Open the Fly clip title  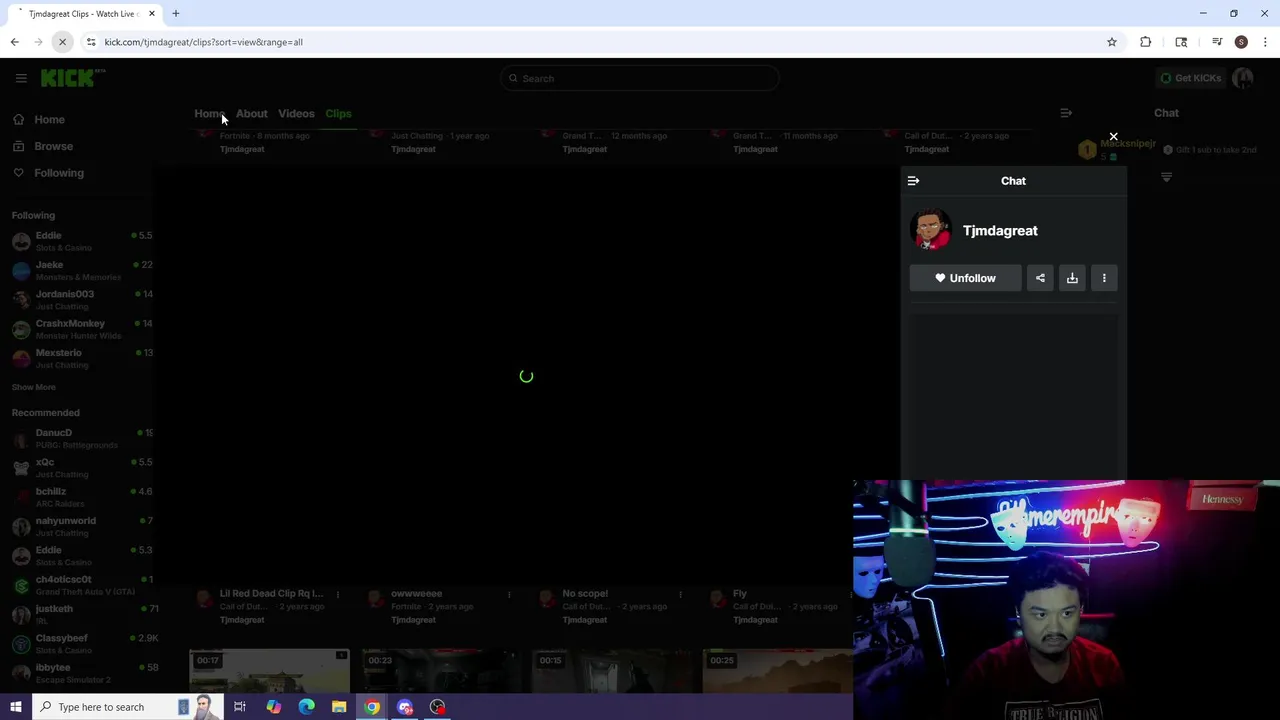(x=740, y=594)
